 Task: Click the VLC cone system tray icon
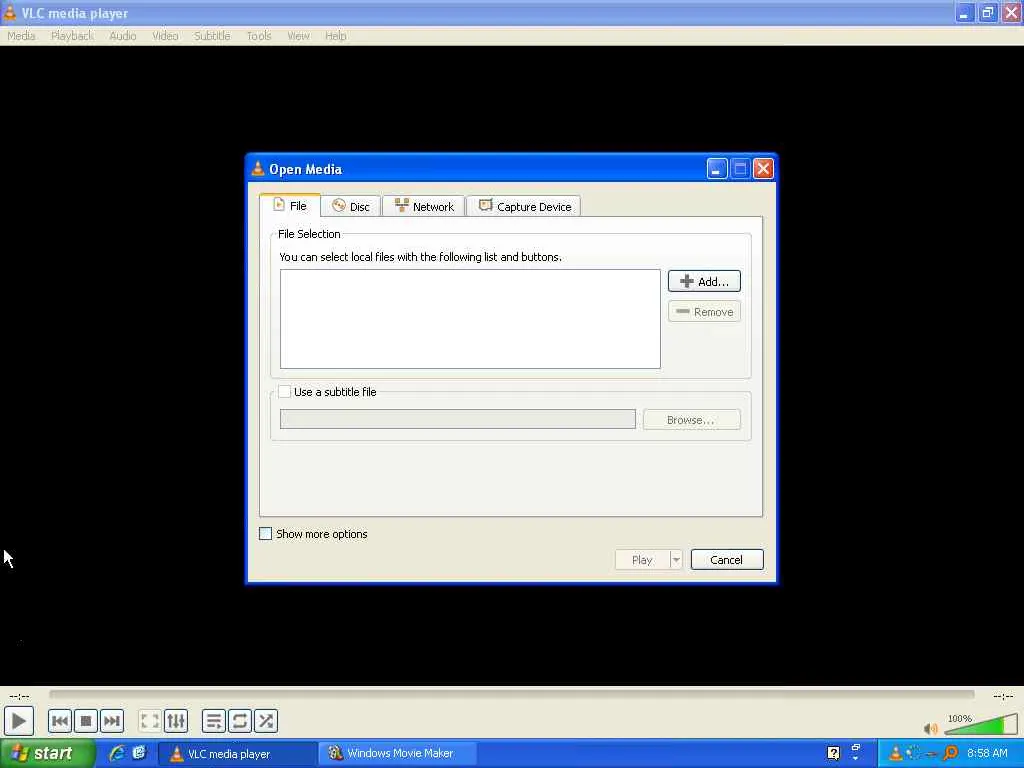coord(895,753)
